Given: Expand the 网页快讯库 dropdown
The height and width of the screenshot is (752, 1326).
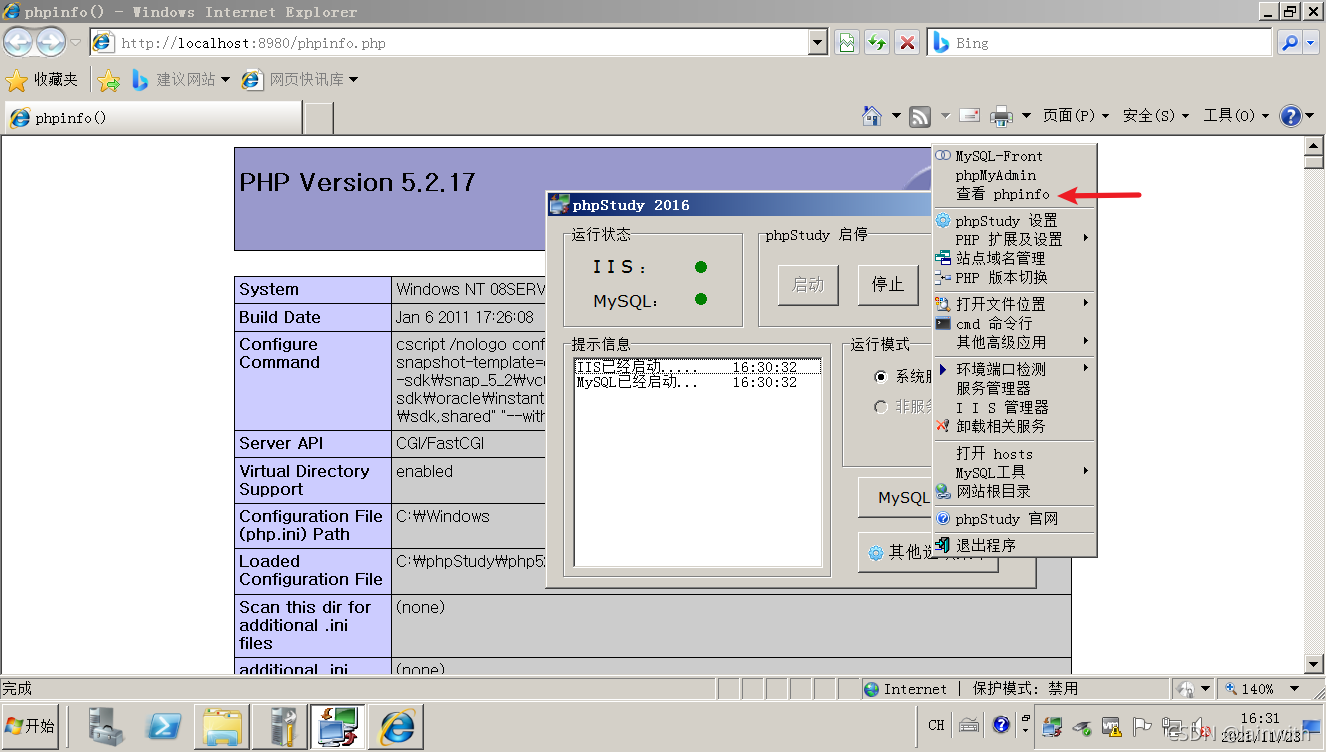Looking at the screenshot, I should pos(353,80).
